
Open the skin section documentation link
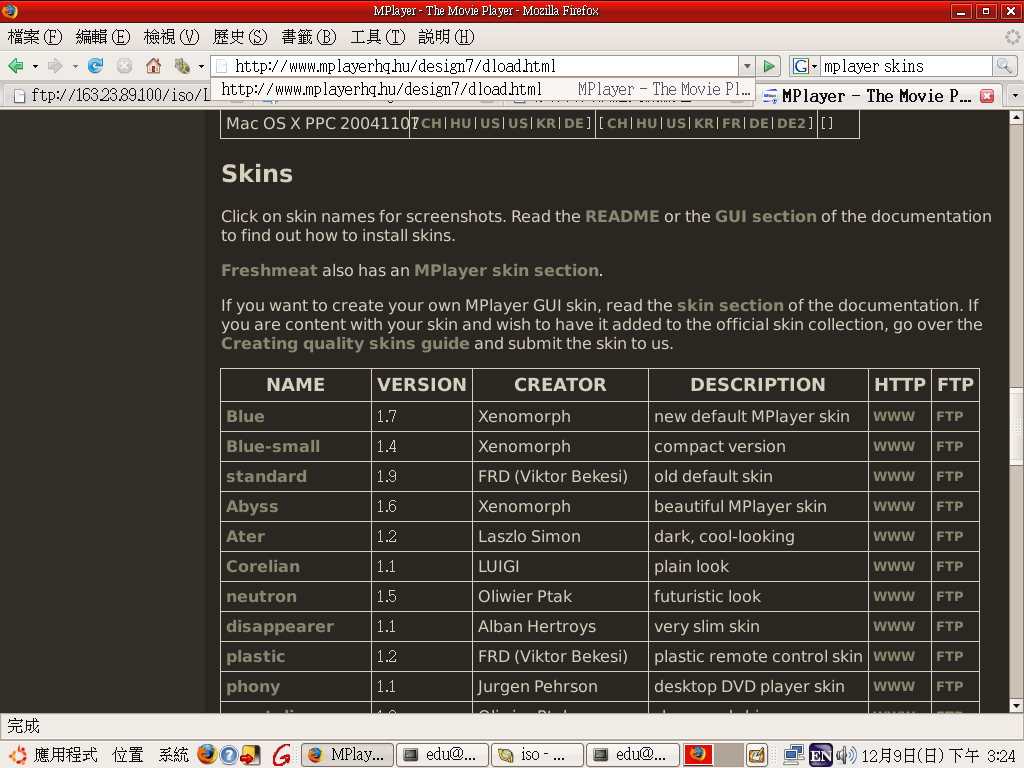[730, 305]
